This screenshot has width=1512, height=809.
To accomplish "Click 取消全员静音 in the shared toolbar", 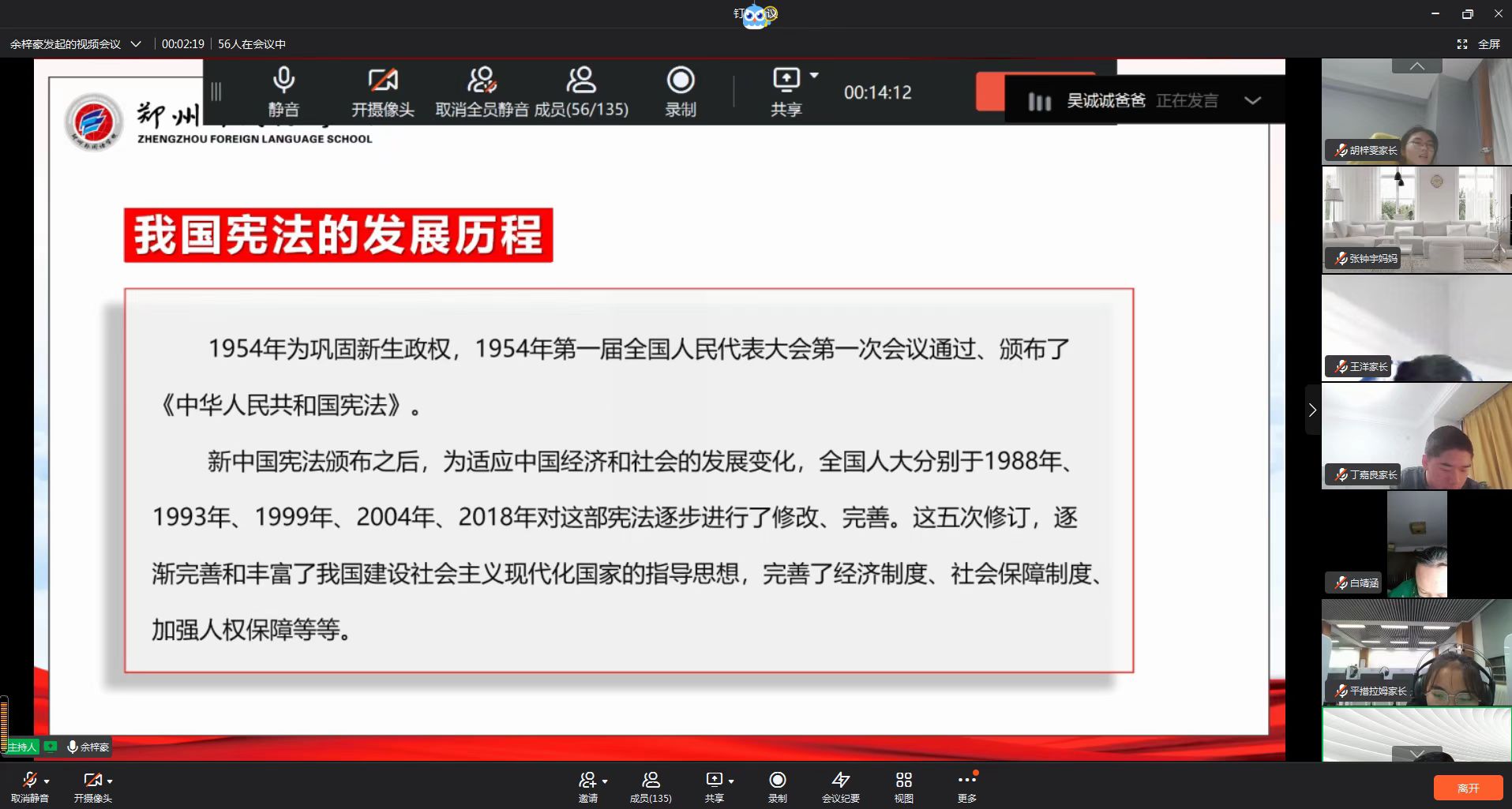I will (x=482, y=92).
